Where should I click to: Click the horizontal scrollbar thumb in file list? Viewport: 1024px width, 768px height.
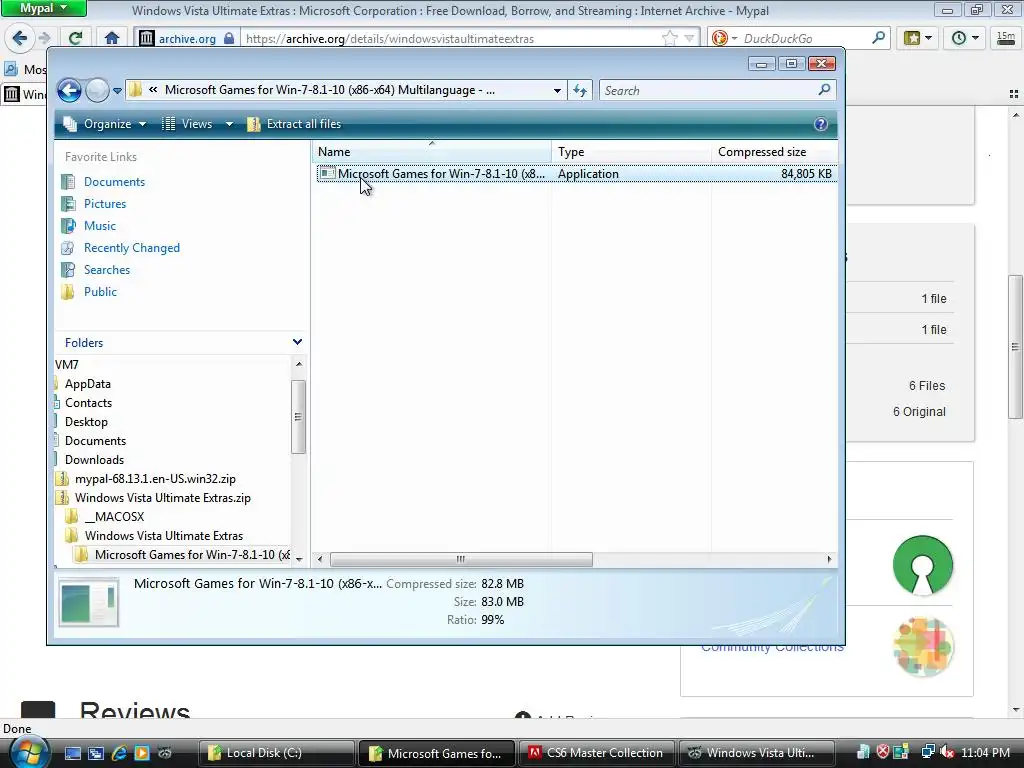[x=461, y=559]
